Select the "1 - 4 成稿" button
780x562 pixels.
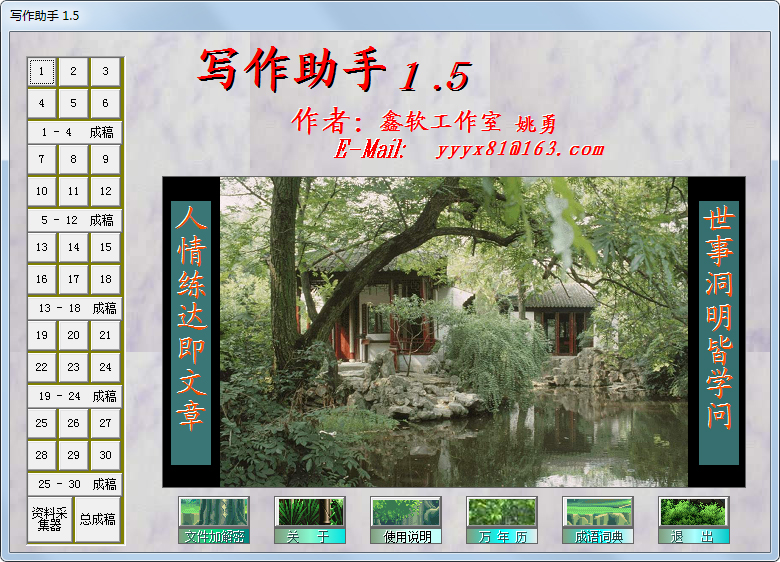pos(75,132)
